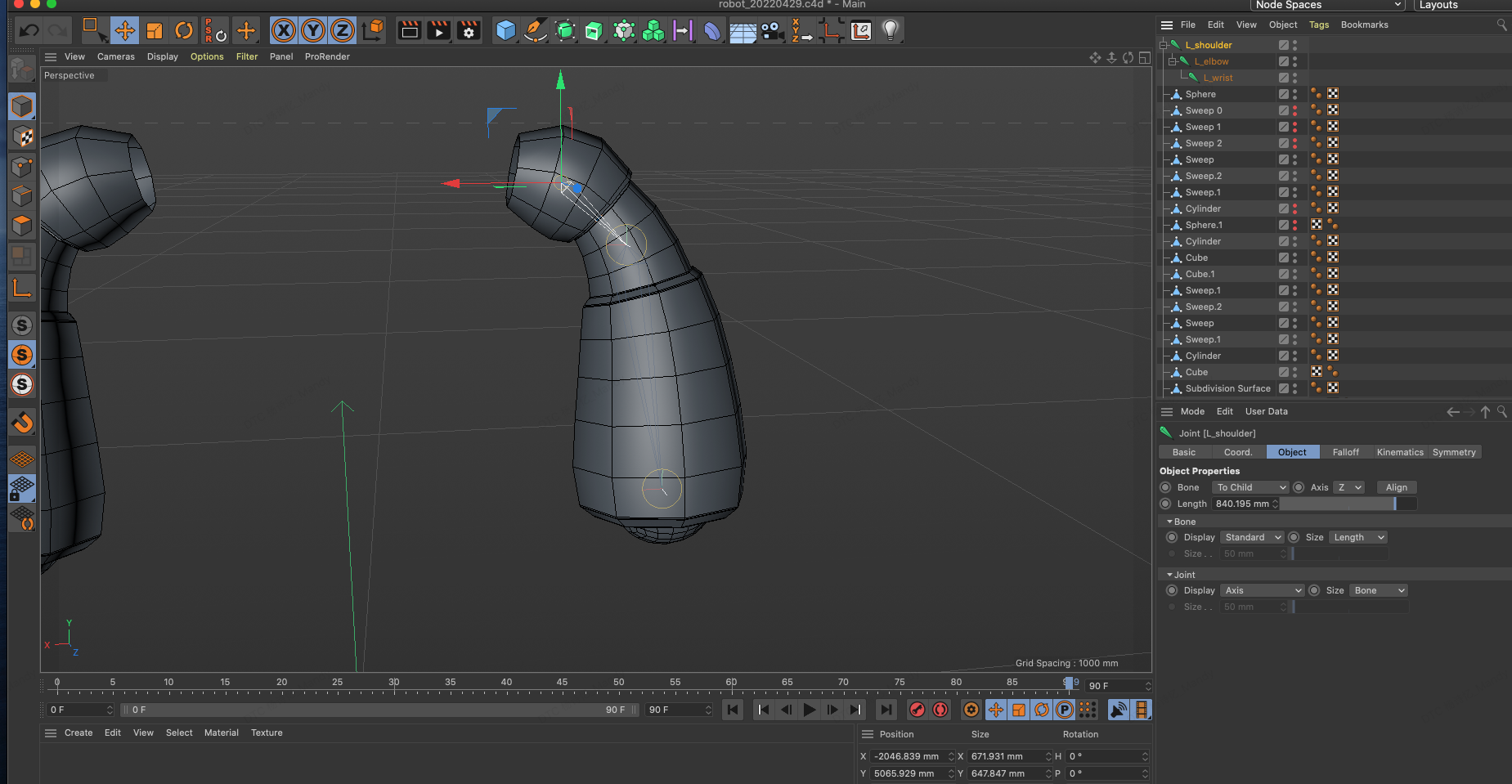Open Bone Display Standard dropdown
Image resolution: width=1512 pixels, height=784 pixels.
[1252, 537]
